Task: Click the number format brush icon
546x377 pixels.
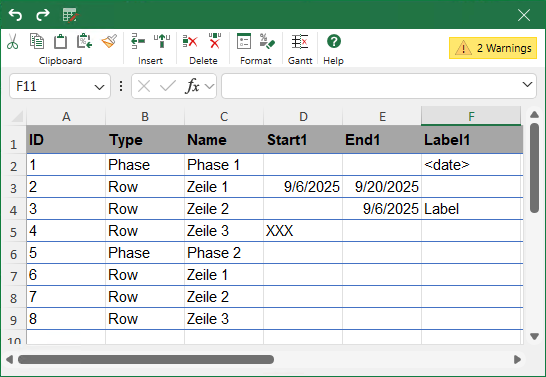Action: point(267,41)
